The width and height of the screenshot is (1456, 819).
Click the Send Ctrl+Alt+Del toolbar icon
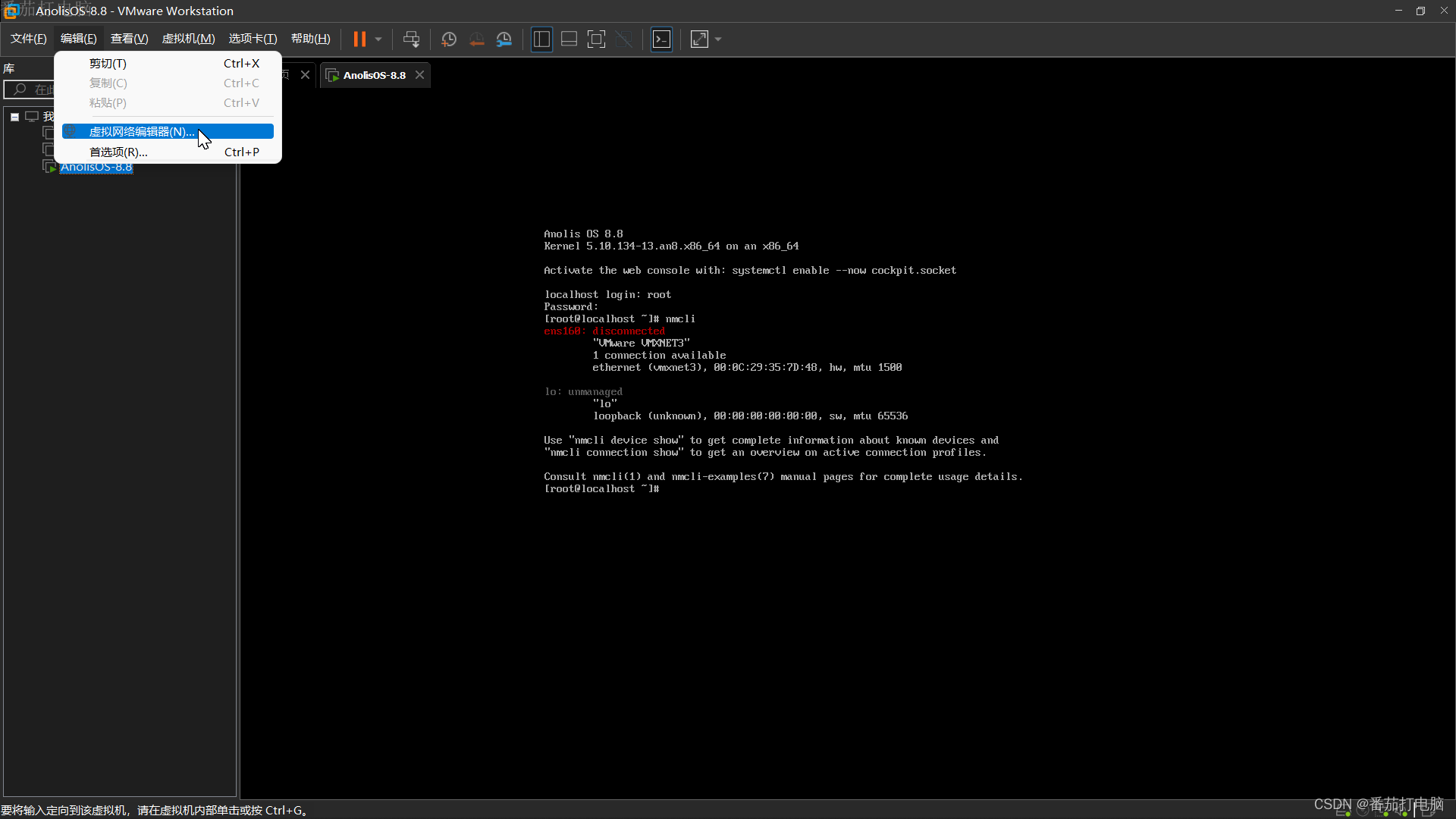411,39
